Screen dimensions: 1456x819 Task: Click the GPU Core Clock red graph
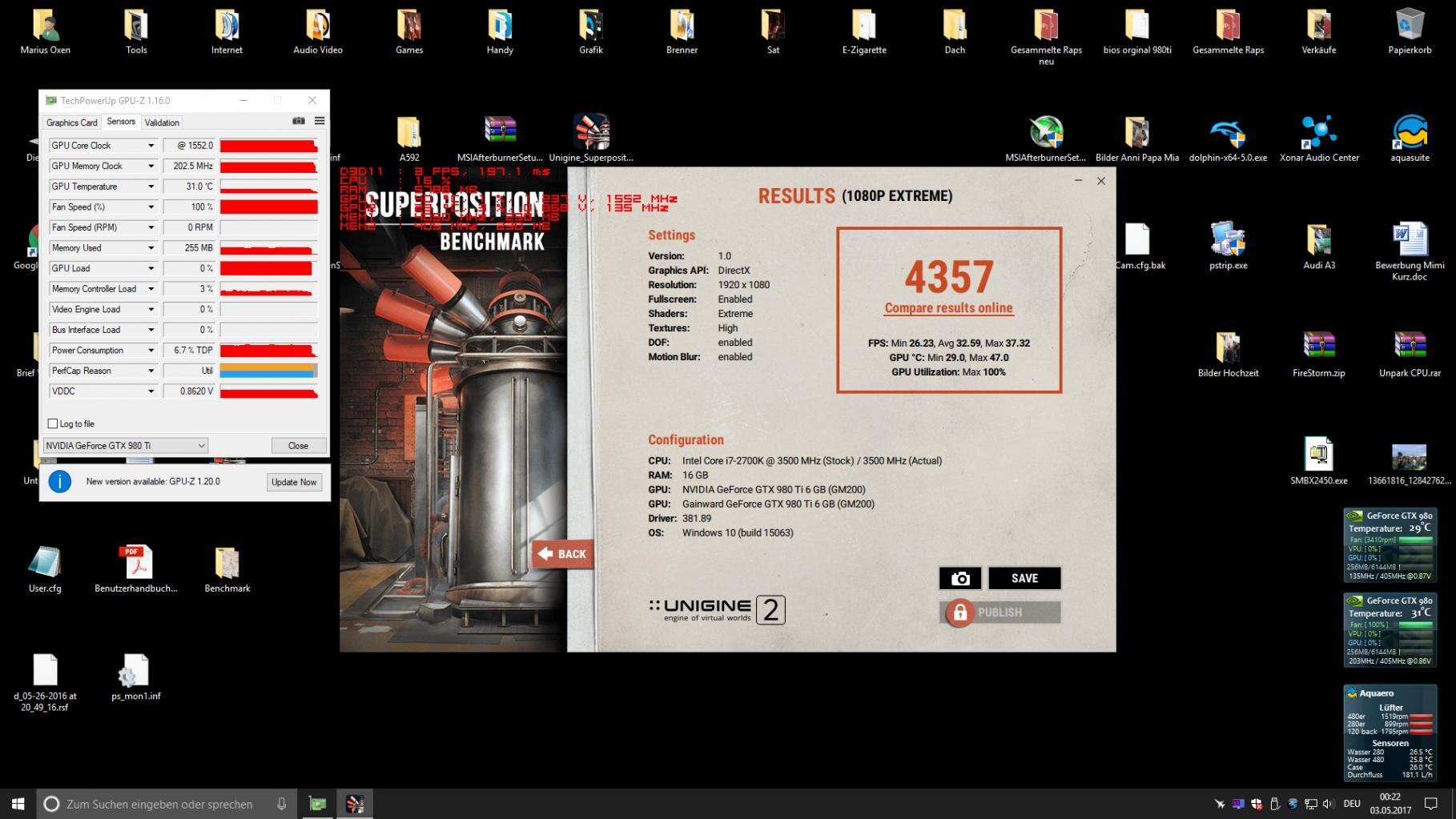268,146
